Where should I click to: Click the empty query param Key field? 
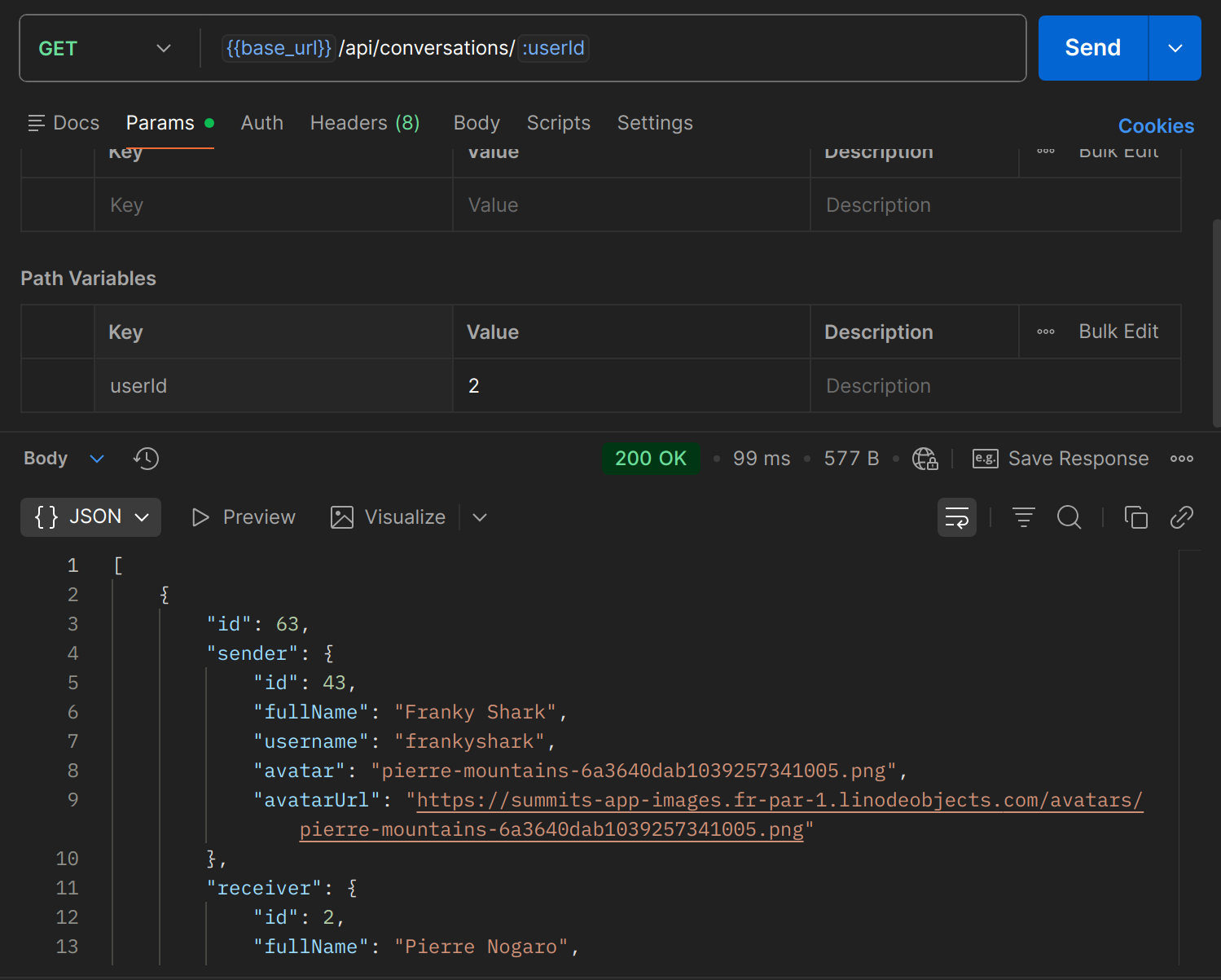(273, 205)
